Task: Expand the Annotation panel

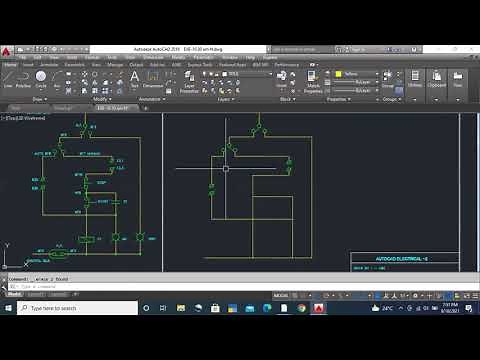Action: (x=152, y=99)
